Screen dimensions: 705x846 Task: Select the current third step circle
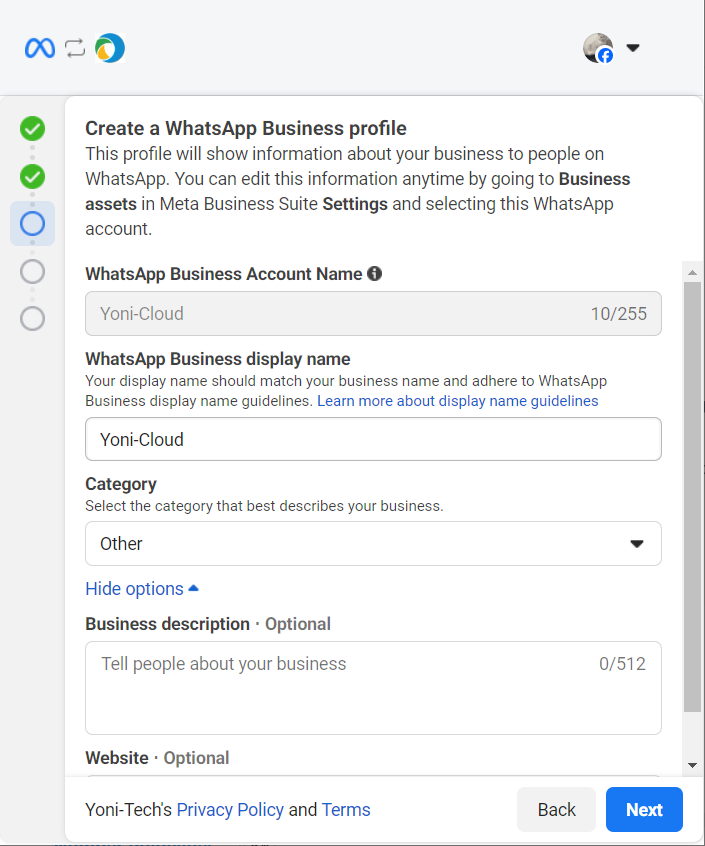(32, 223)
